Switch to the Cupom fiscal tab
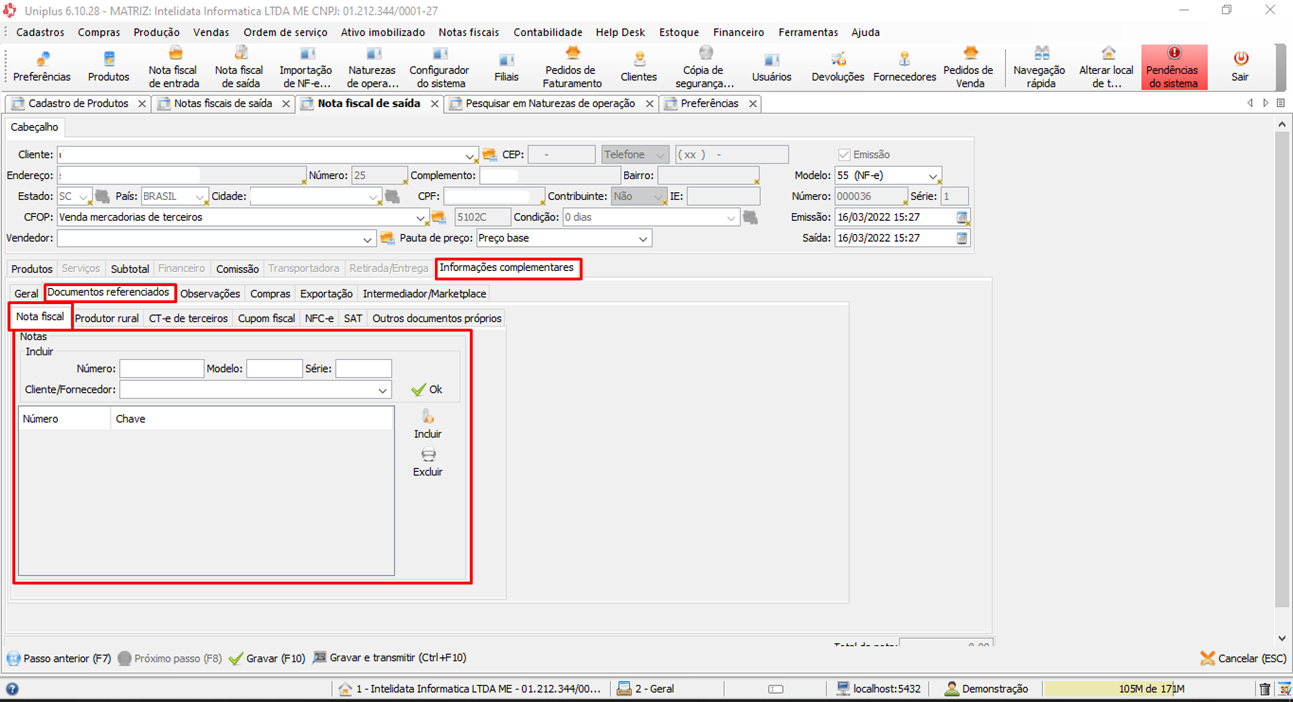 pos(266,318)
